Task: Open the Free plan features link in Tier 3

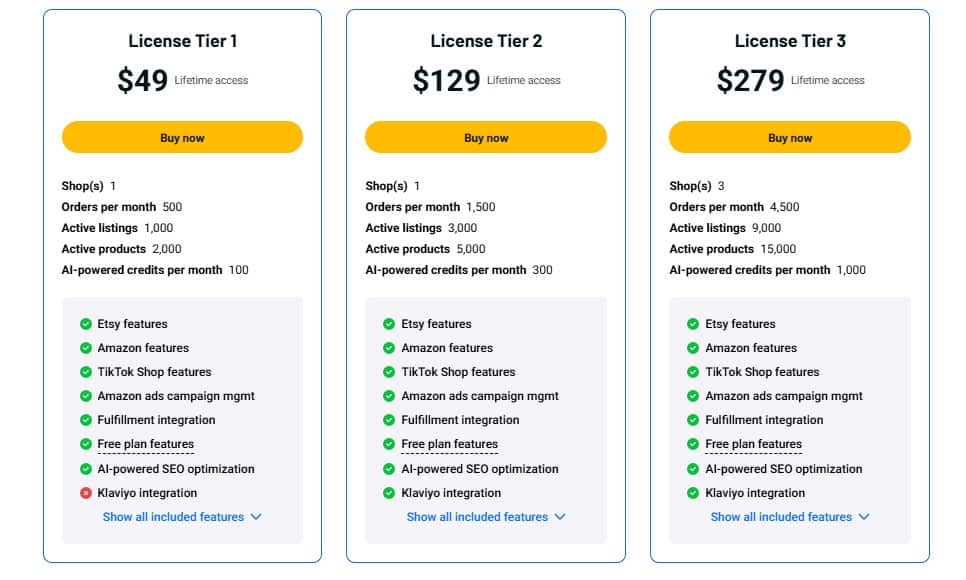Action: [x=753, y=444]
